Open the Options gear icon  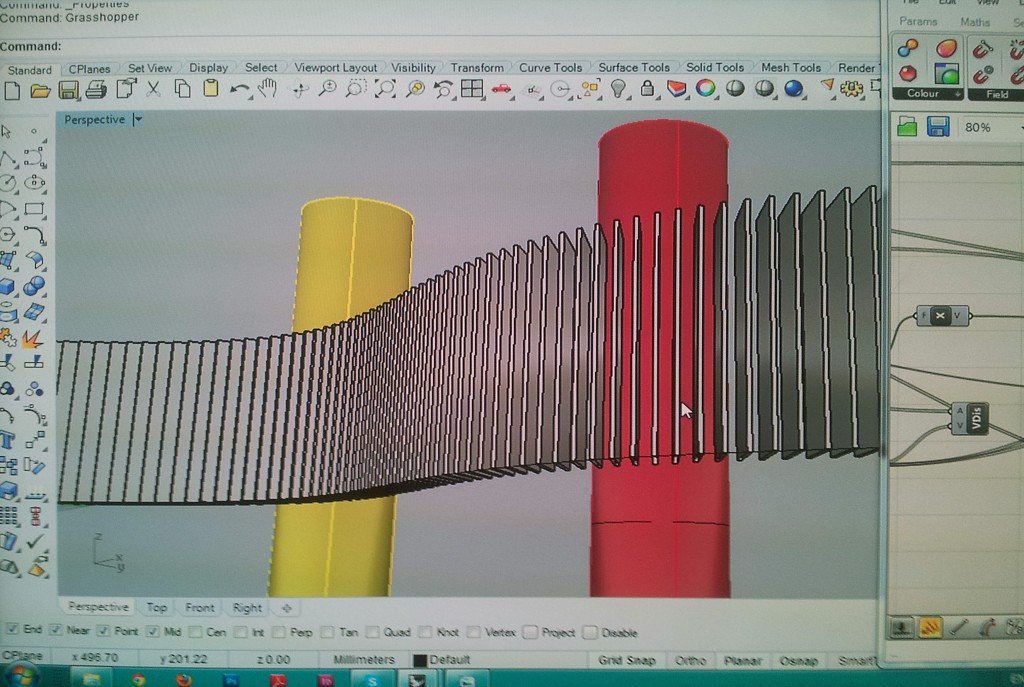pos(851,89)
